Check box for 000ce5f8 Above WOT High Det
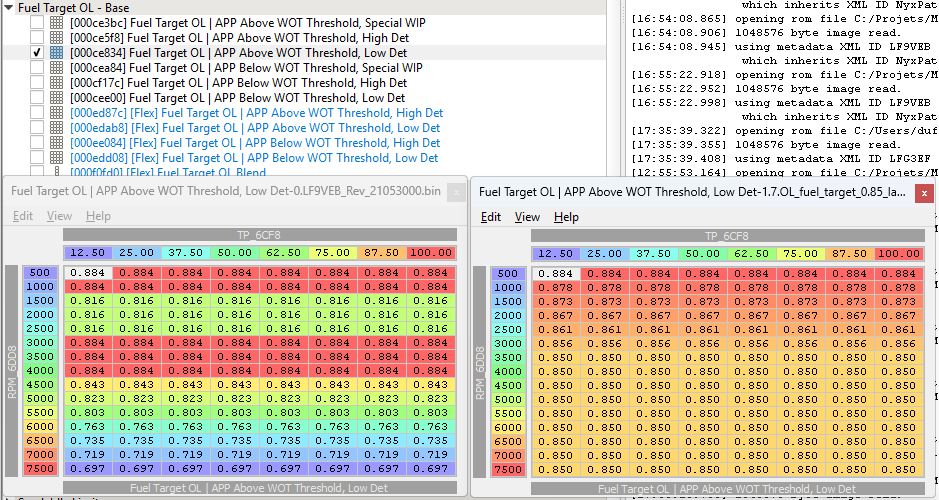The image size is (939, 500). [37, 38]
